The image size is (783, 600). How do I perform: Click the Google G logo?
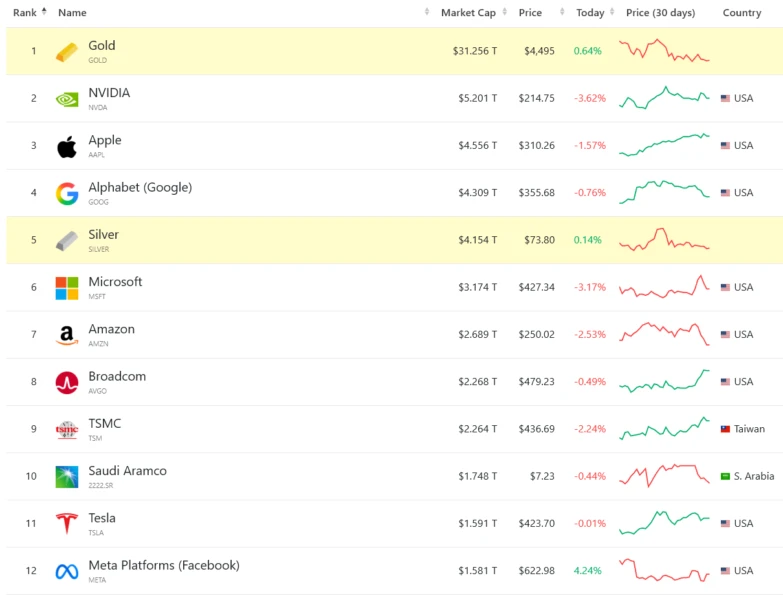pyautogui.click(x=66, y=194)
